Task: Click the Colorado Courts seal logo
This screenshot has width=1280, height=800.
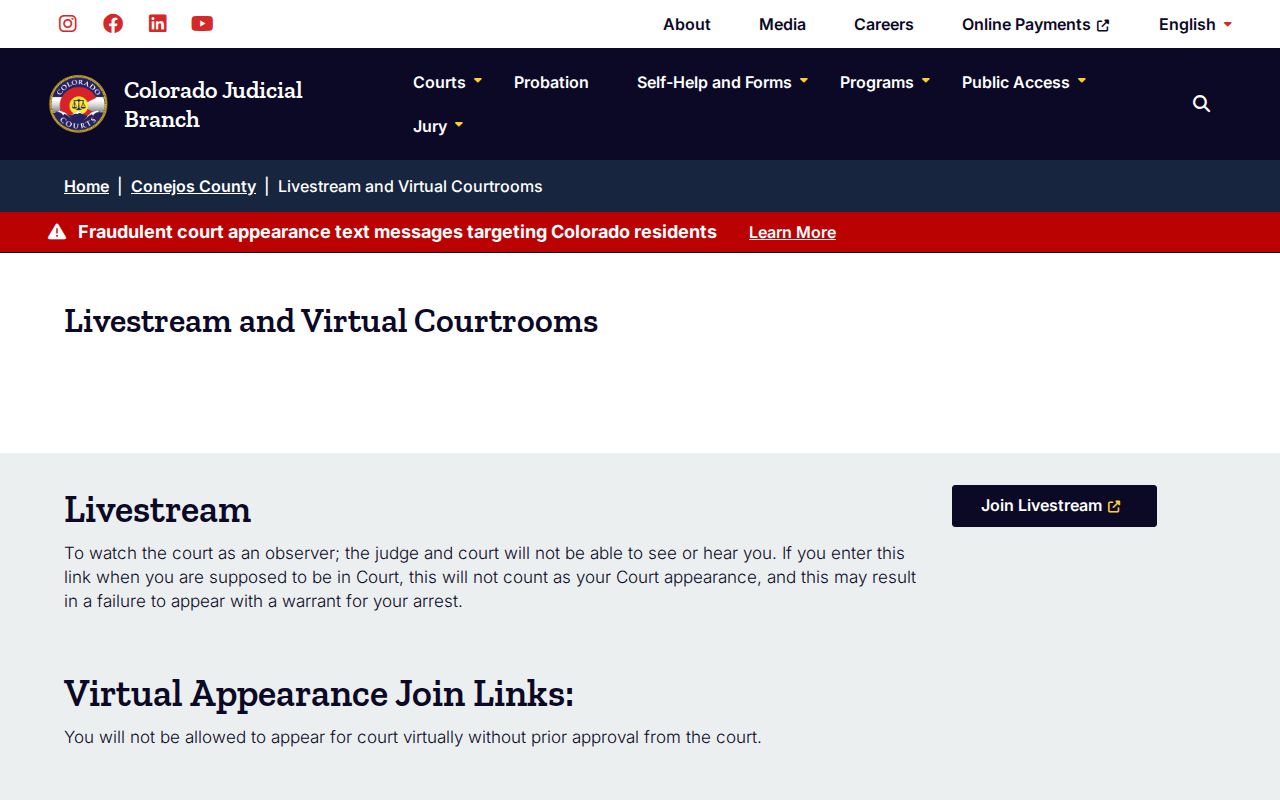Action: point(78,104)
